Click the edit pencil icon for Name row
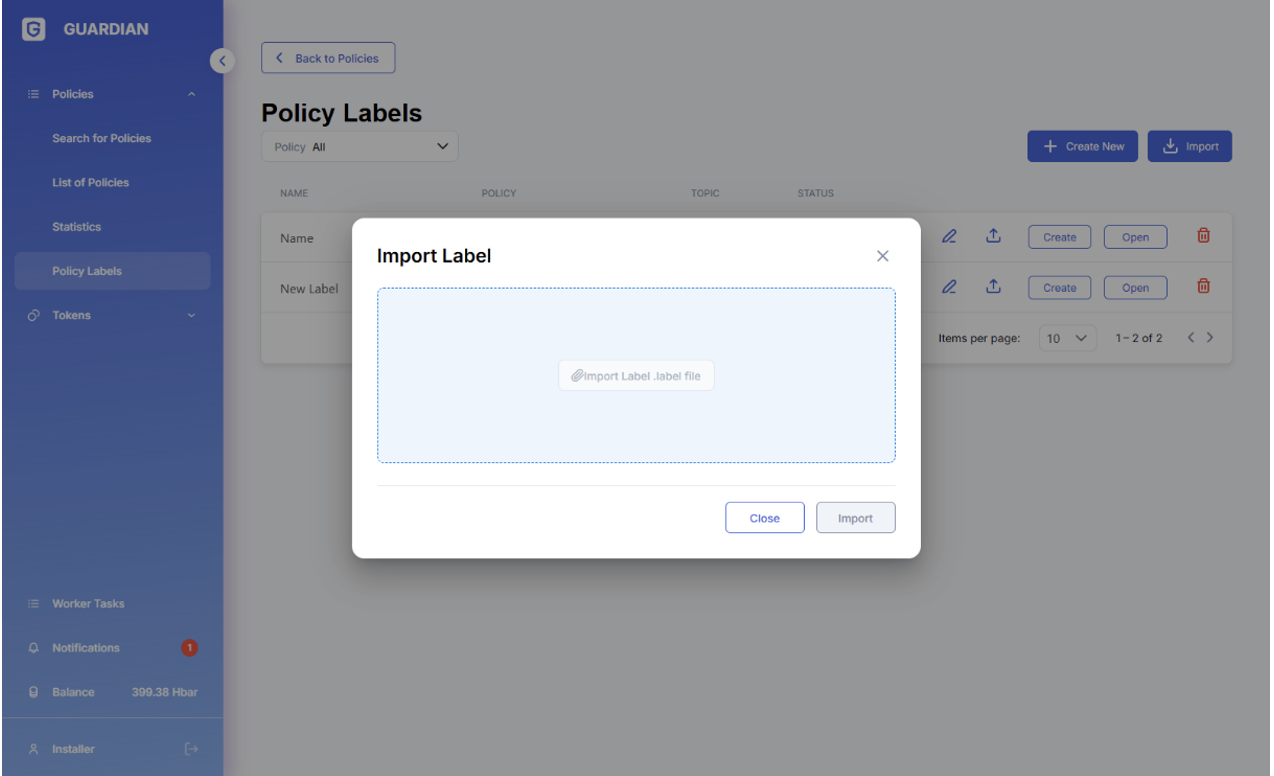The width and height of the screenshot is (1274, 776). (x=949, y=237)
